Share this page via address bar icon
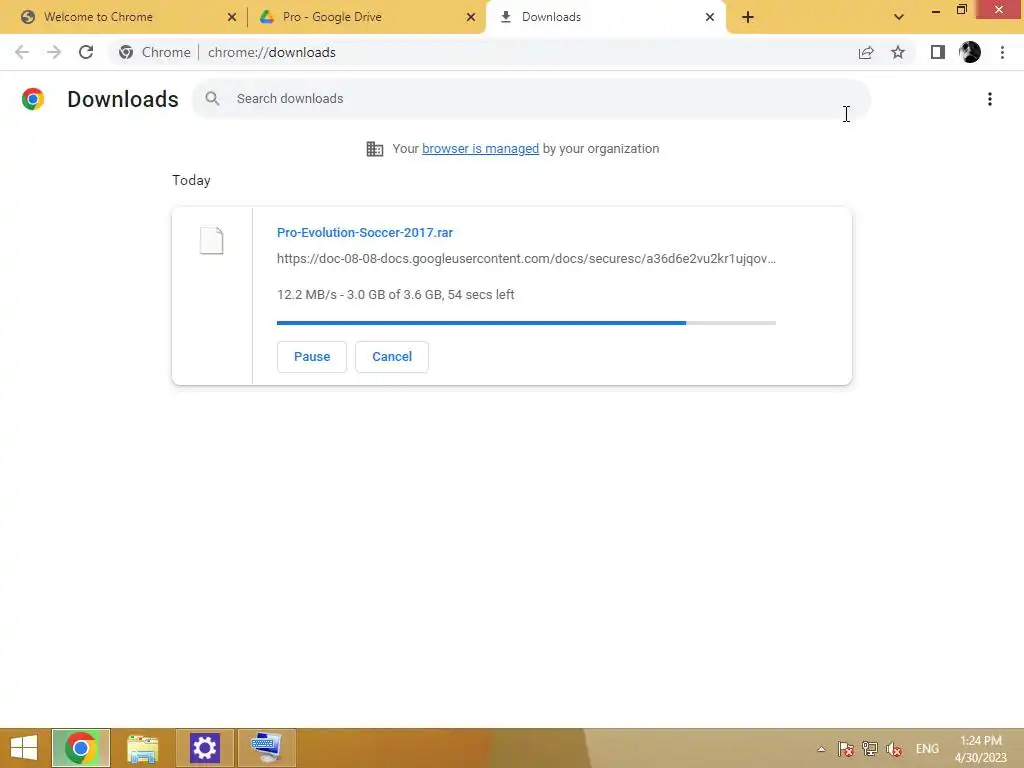This screenshot has width=1024, height=768. tap(866, 52)
